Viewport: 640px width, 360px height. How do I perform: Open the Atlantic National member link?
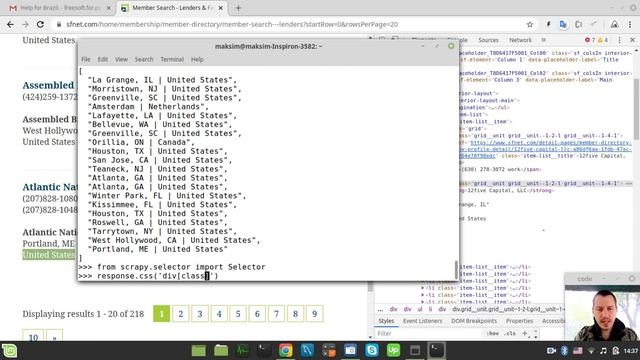(50, 187)
